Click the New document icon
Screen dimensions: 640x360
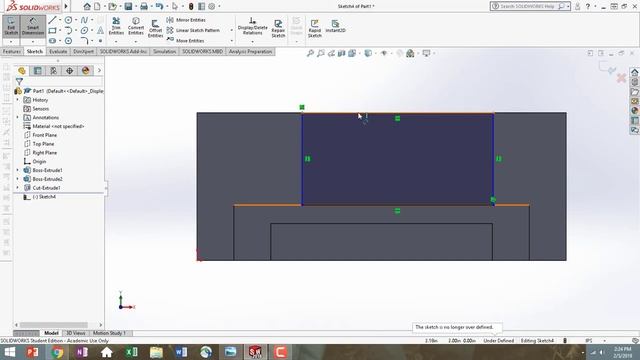pyautogui.click(x=98, y=7)
